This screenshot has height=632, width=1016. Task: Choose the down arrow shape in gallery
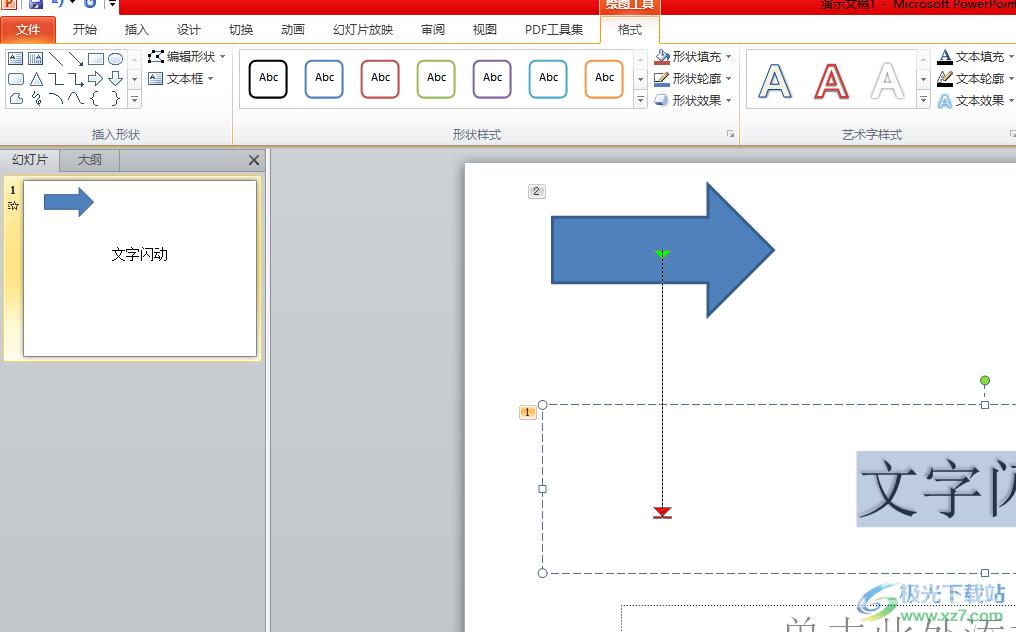116,79
